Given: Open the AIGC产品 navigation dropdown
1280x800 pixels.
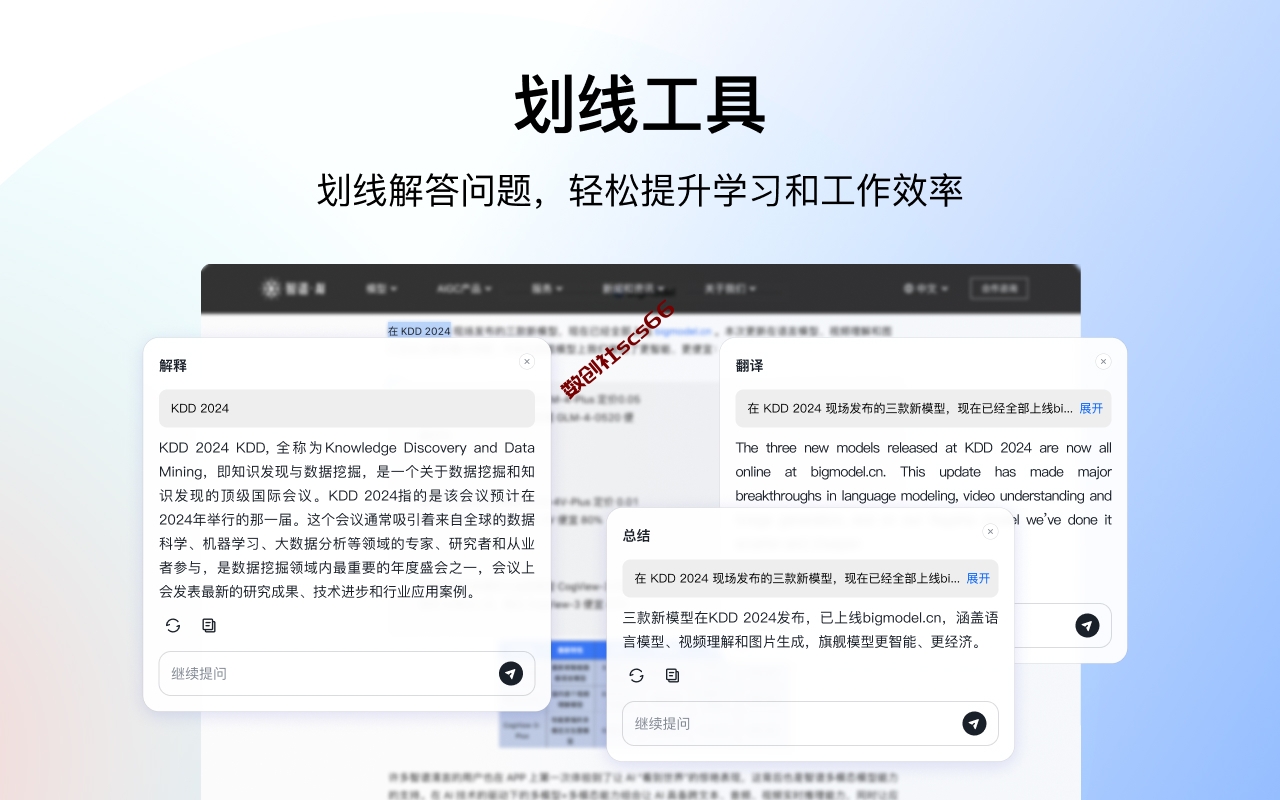Looking at the screenshot, I should [x=465, y=289].
